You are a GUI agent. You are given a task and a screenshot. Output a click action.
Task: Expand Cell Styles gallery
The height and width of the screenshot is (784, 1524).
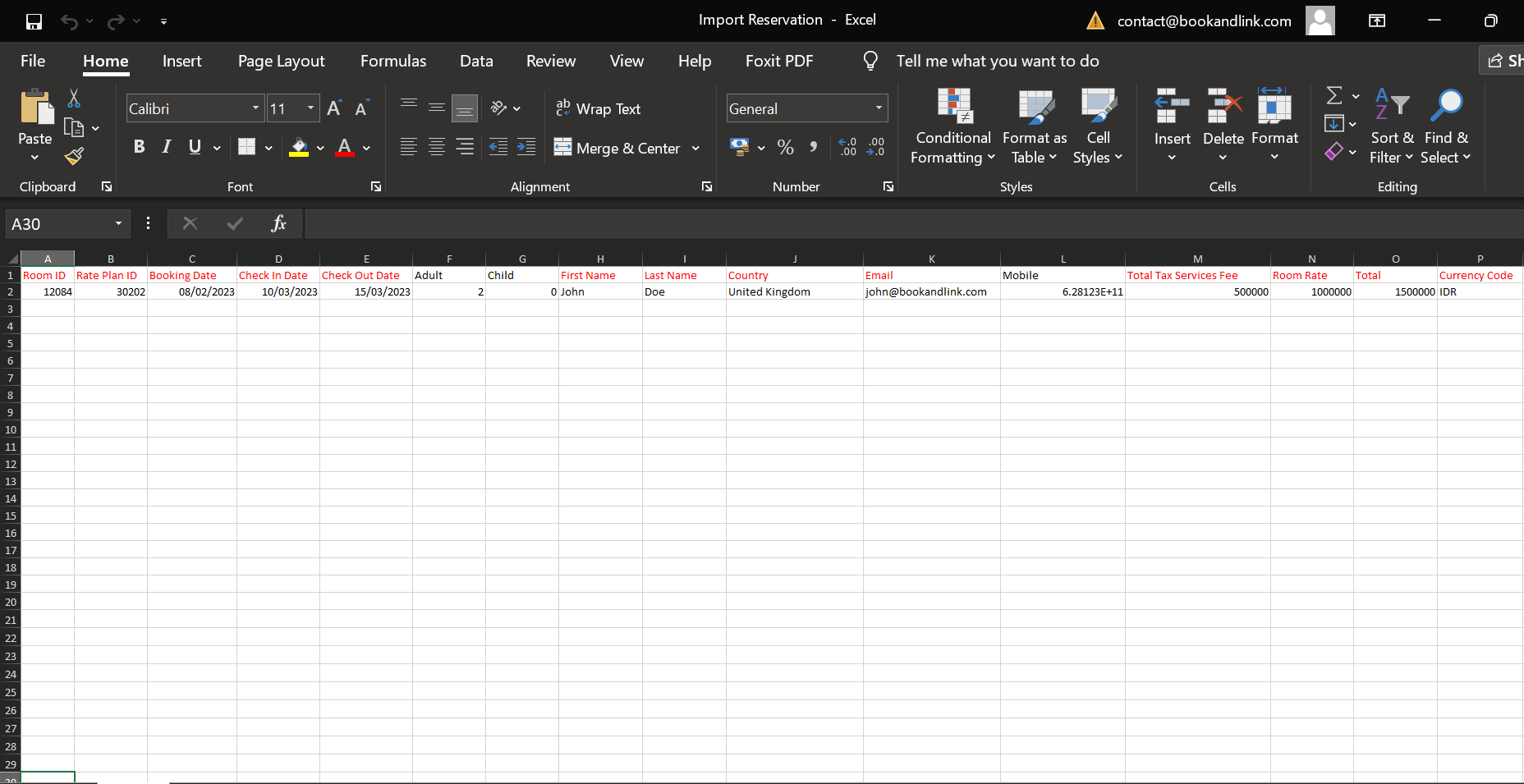[x=1098, y=126]
